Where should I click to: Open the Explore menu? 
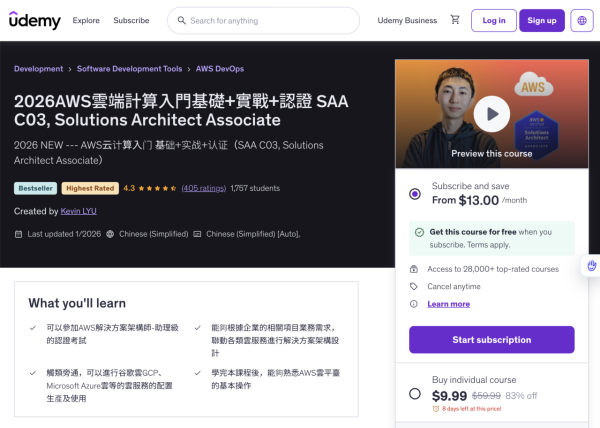[86, 20]
